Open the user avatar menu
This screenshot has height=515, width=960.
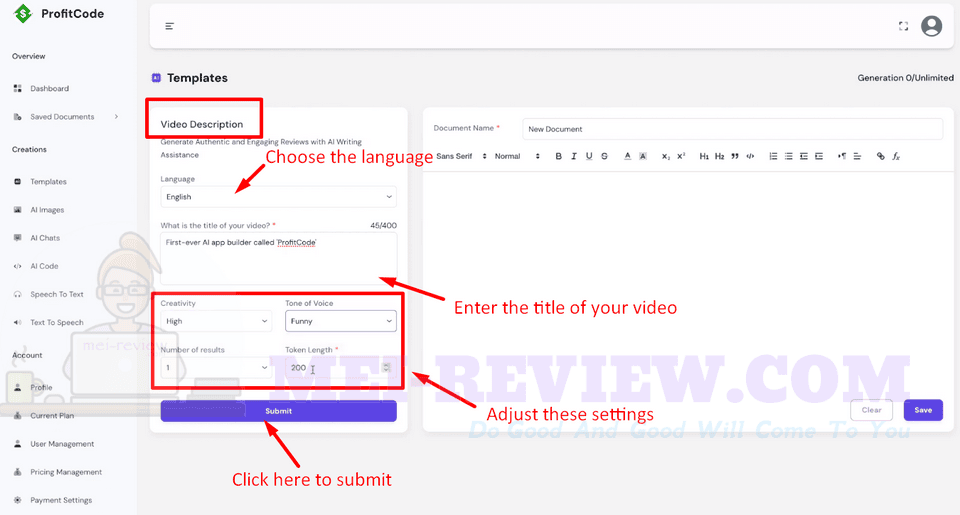pyautogui.click(x=931, y=26)
